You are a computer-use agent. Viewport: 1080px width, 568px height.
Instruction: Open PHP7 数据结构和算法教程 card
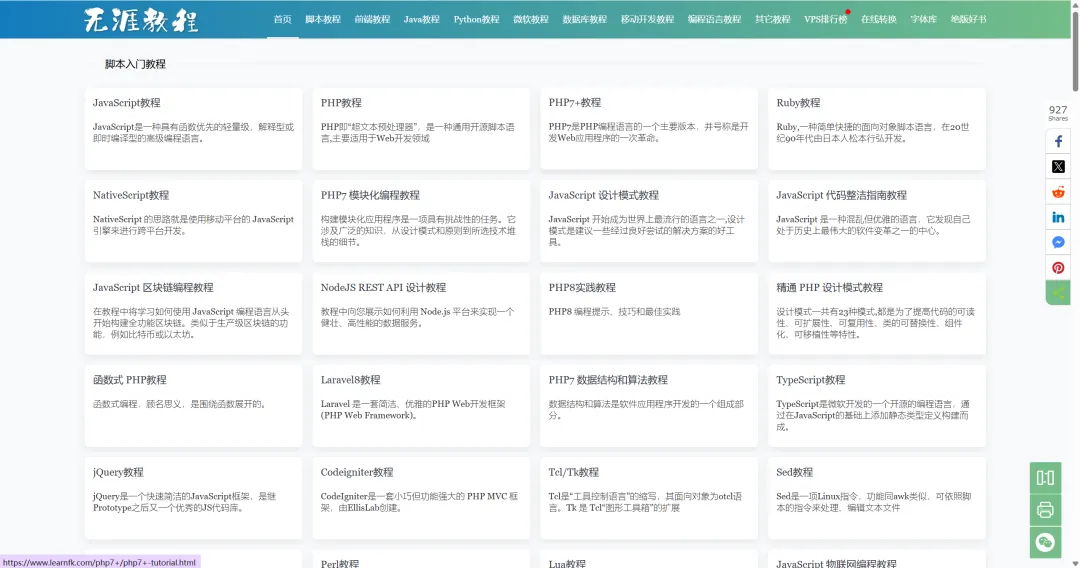click(649, 406)
